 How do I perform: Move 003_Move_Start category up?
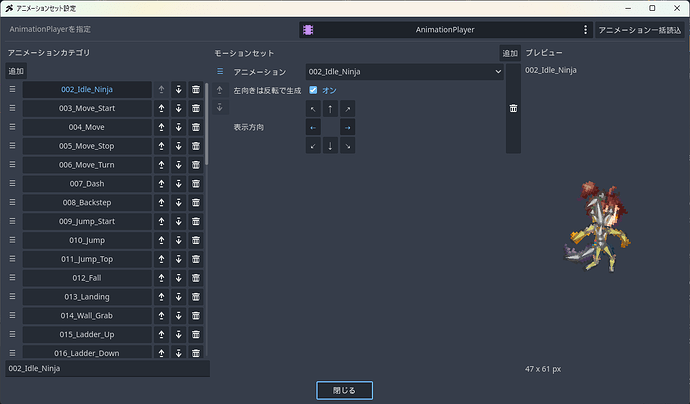click(161, 108)
